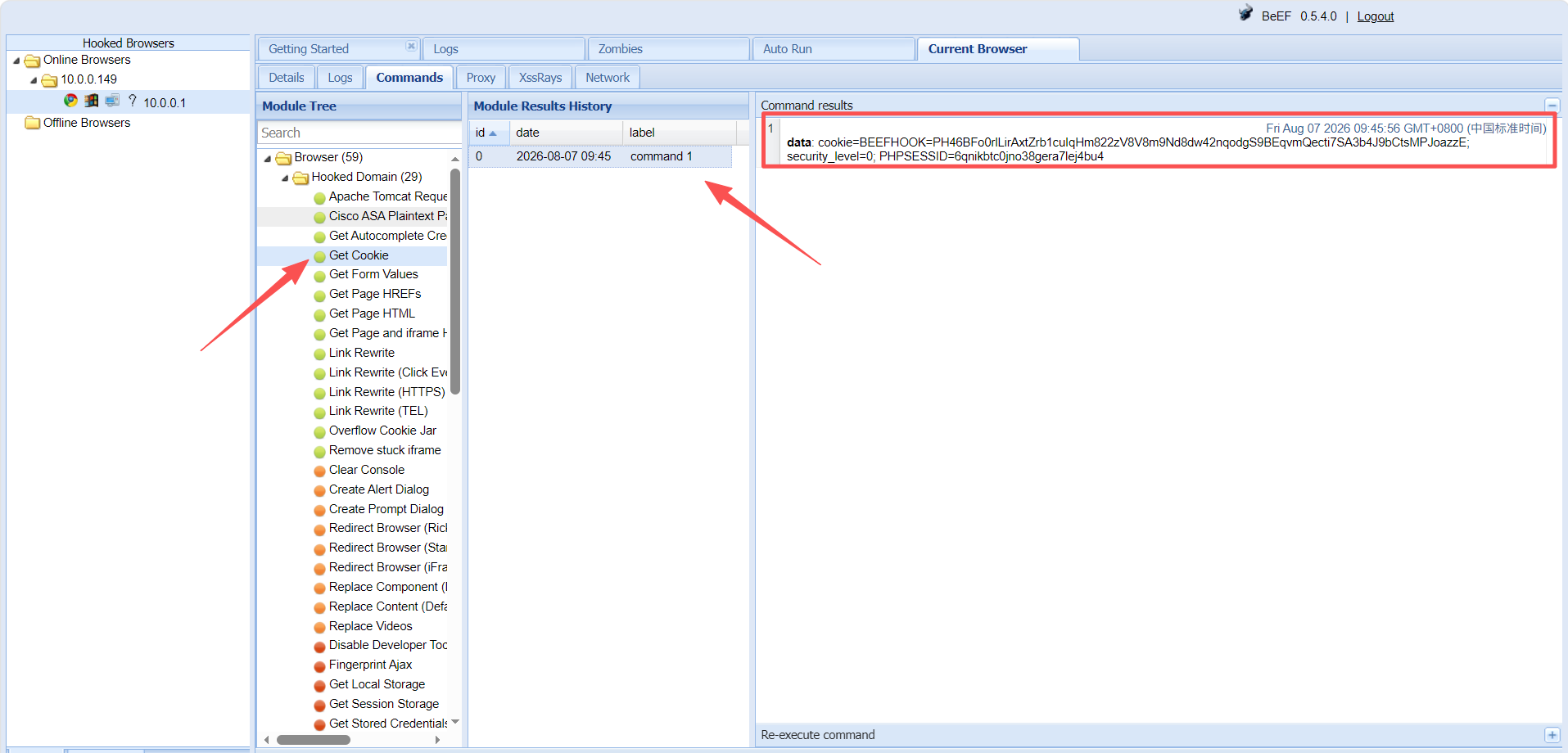
Task: Click green status dot beside Get Cookie
Action: [x=320, y=256]
